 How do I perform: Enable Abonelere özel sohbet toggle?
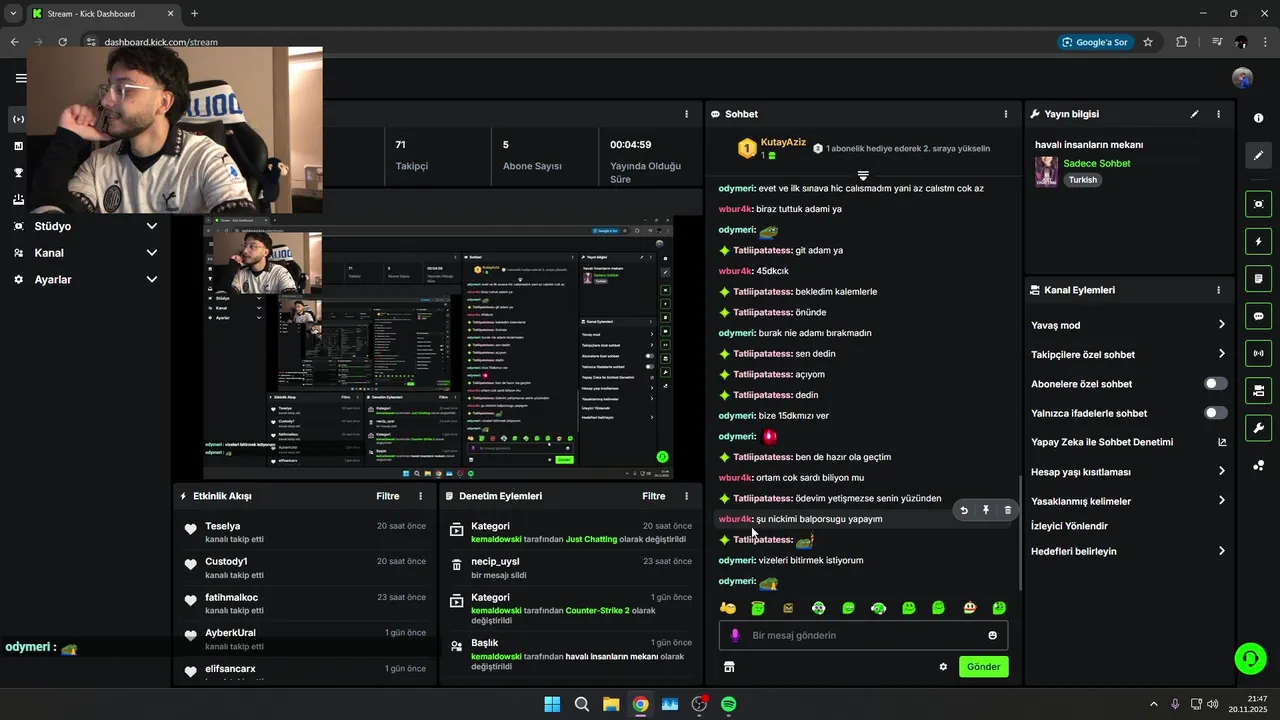point(1216,384)
